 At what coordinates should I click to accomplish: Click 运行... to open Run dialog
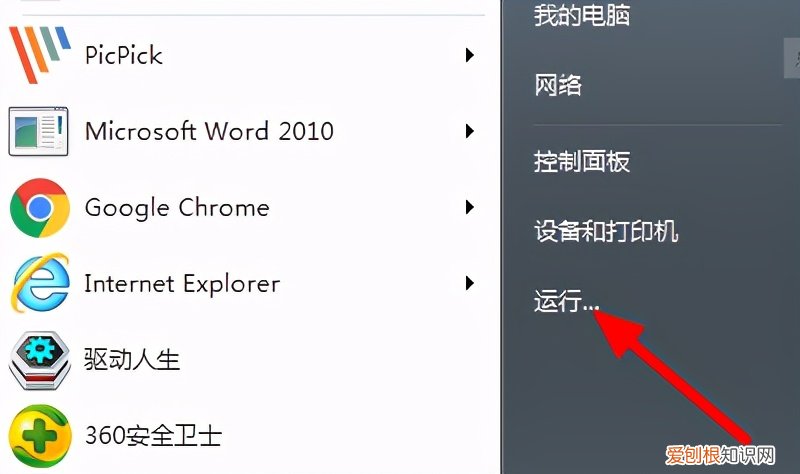click(566, 301)
